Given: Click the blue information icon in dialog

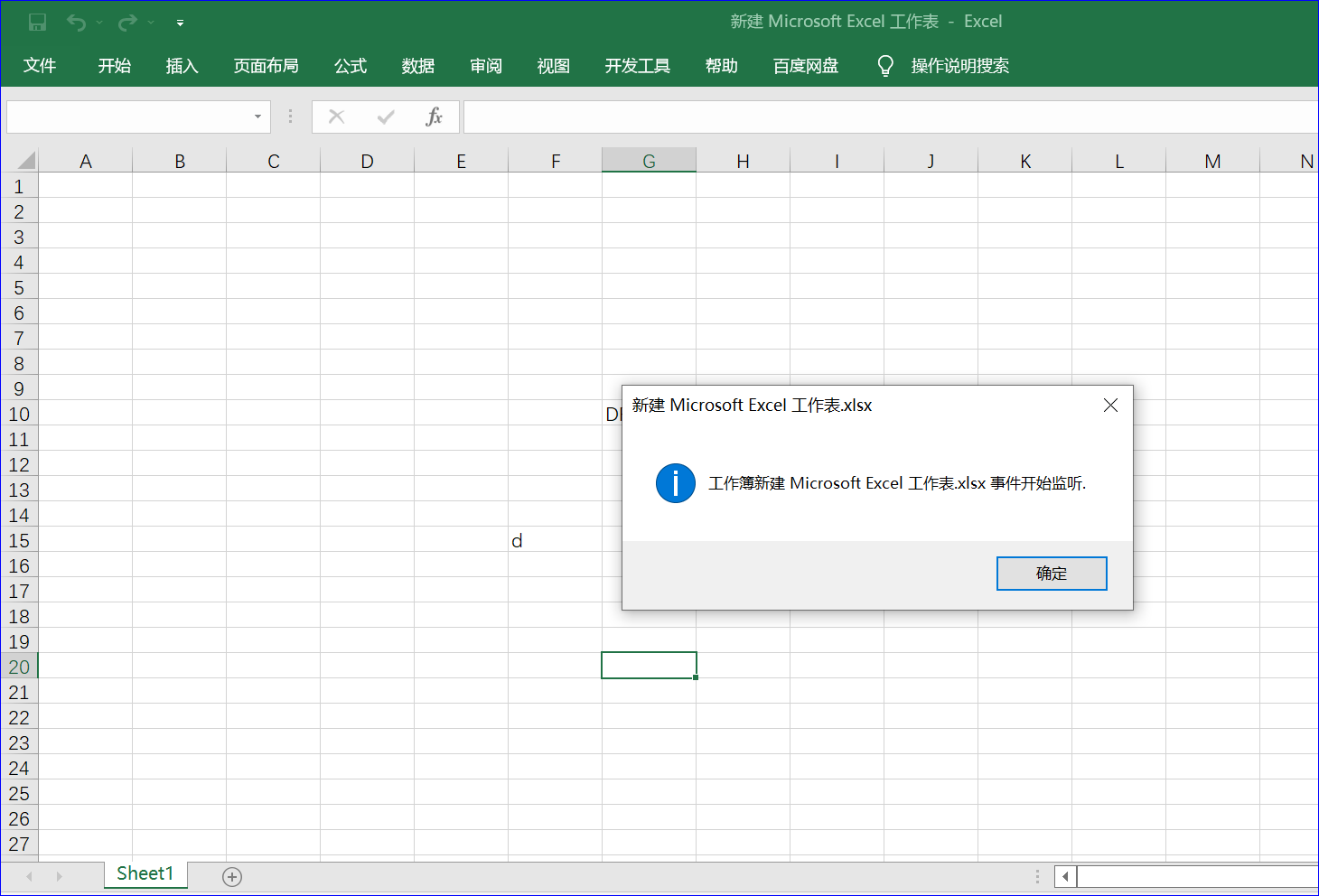Looking at the screenshot, I should (x=676, y=483).
